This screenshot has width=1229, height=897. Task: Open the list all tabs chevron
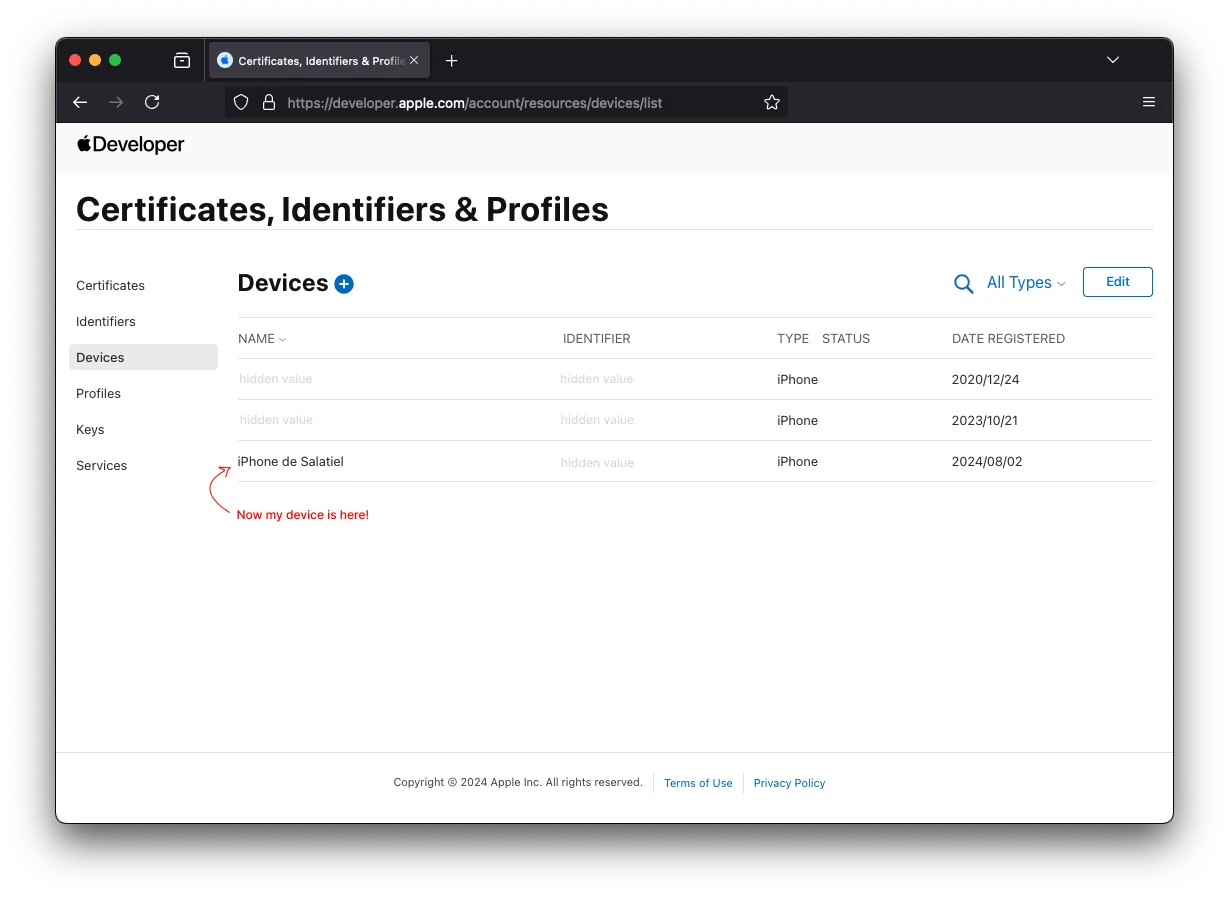click(x=1113, y=60)
